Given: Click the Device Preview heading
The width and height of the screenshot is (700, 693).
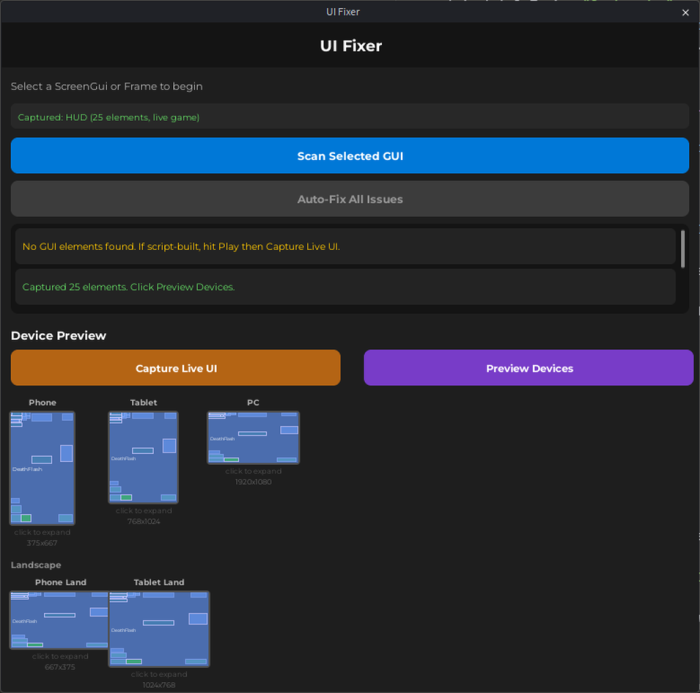Looking at the screenshot, I should [58, 335].
